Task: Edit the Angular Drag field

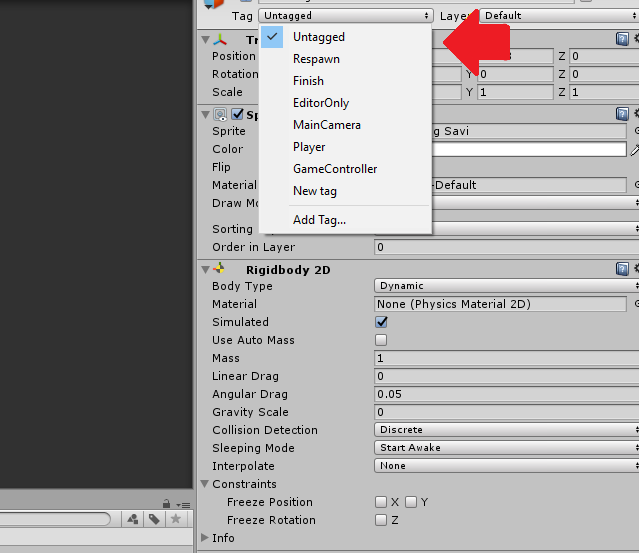Action: [x=506, y=394]
